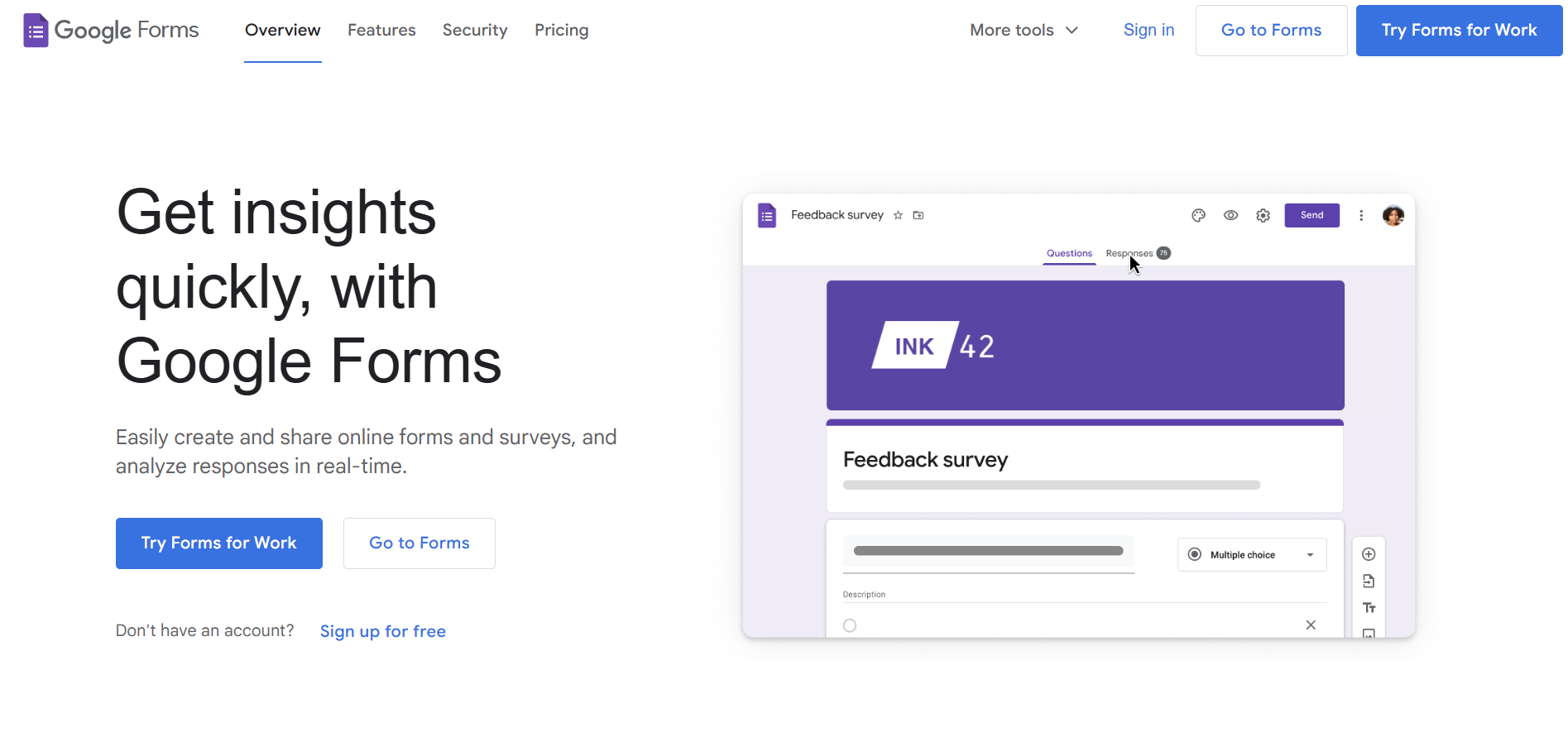Screen dimensions: 1568x742
Task: Click the Description field
Action: click(1085, 595)
